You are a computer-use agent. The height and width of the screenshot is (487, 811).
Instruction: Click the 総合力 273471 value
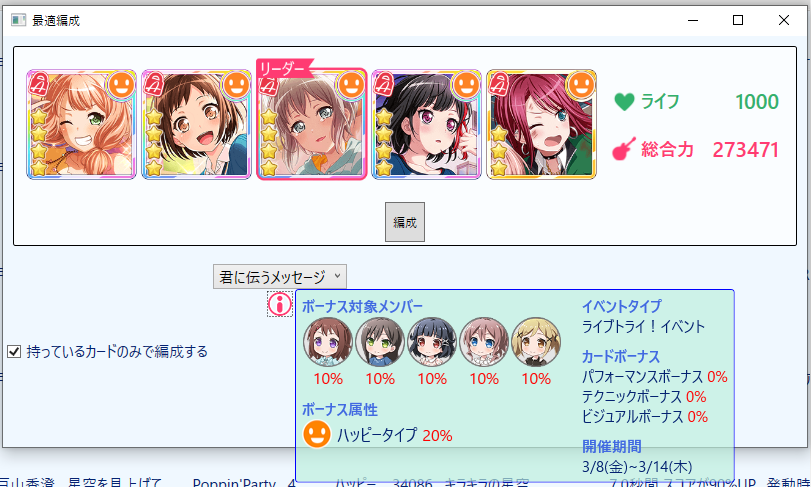[745, 150]
